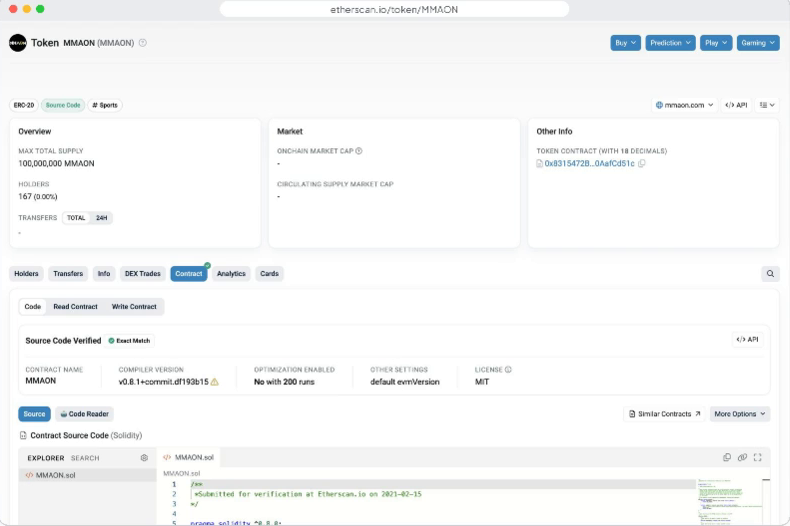Switch to the Cards tab
Image resolution: width=790 pixels, height=526 pixels.
click(269, 274)
